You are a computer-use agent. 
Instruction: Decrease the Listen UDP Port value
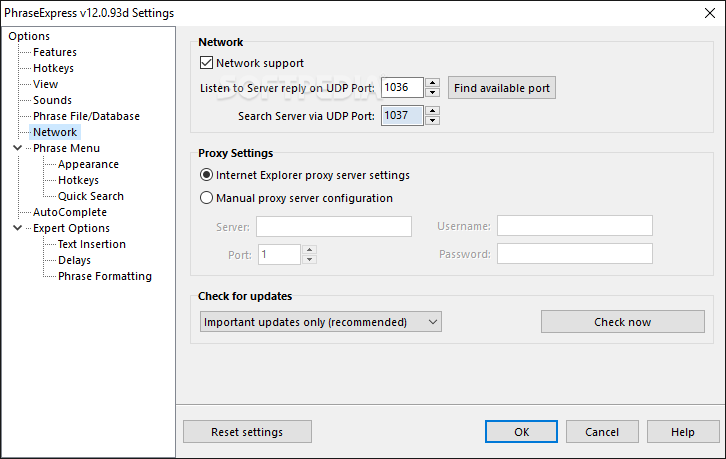432,92
